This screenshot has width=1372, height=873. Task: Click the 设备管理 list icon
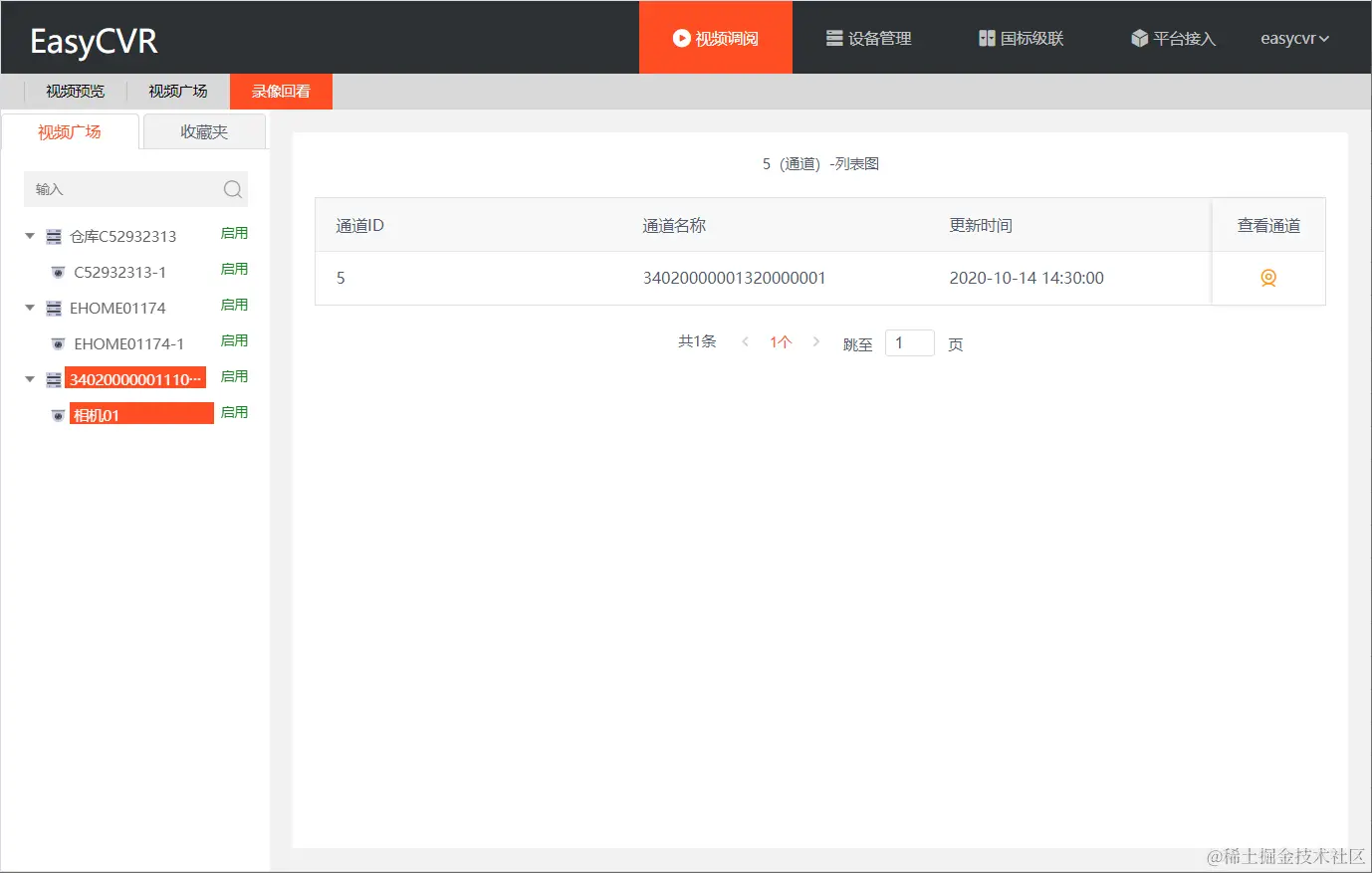[833, 38]
